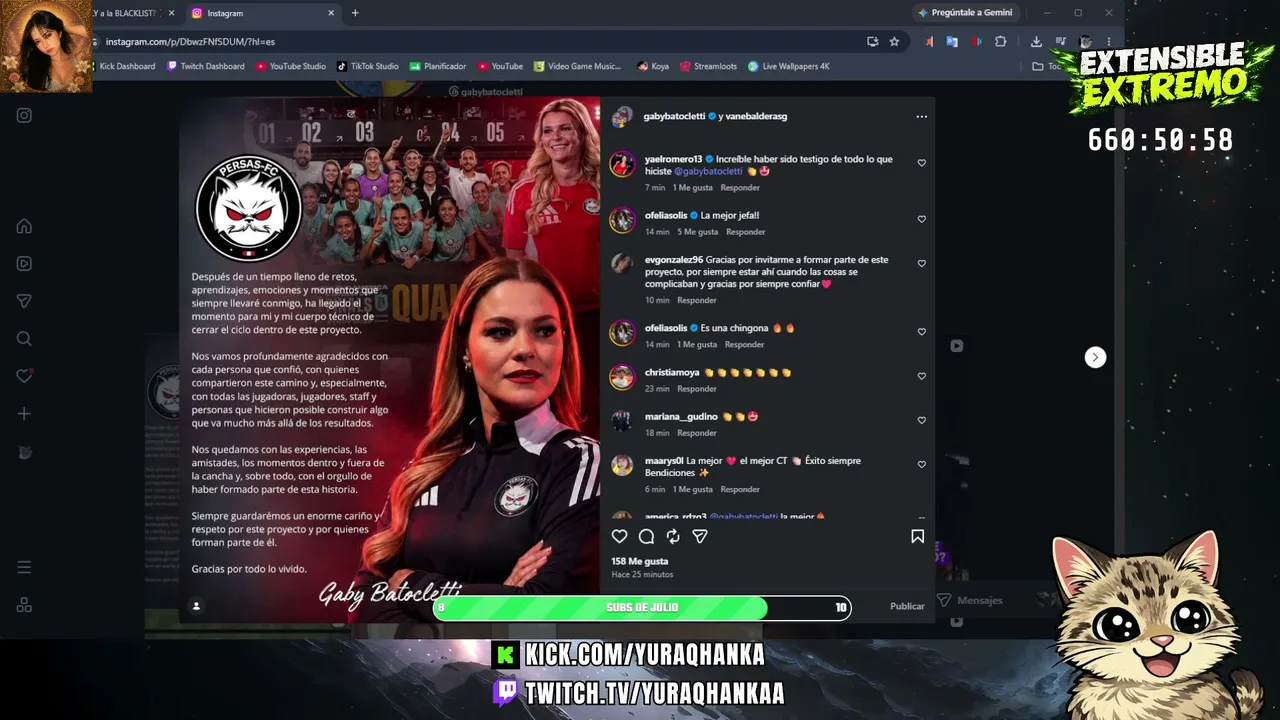This screenshot has width=1280, height=720.
Task: Click the 'Subs de Julio' progress bar
Action: click(642, 607)
